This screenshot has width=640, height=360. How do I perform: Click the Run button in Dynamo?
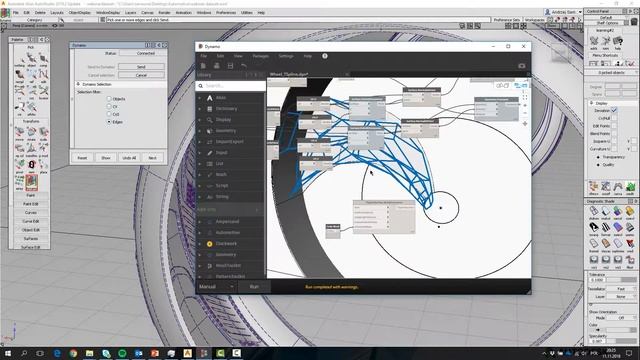(x=254, y=287)
